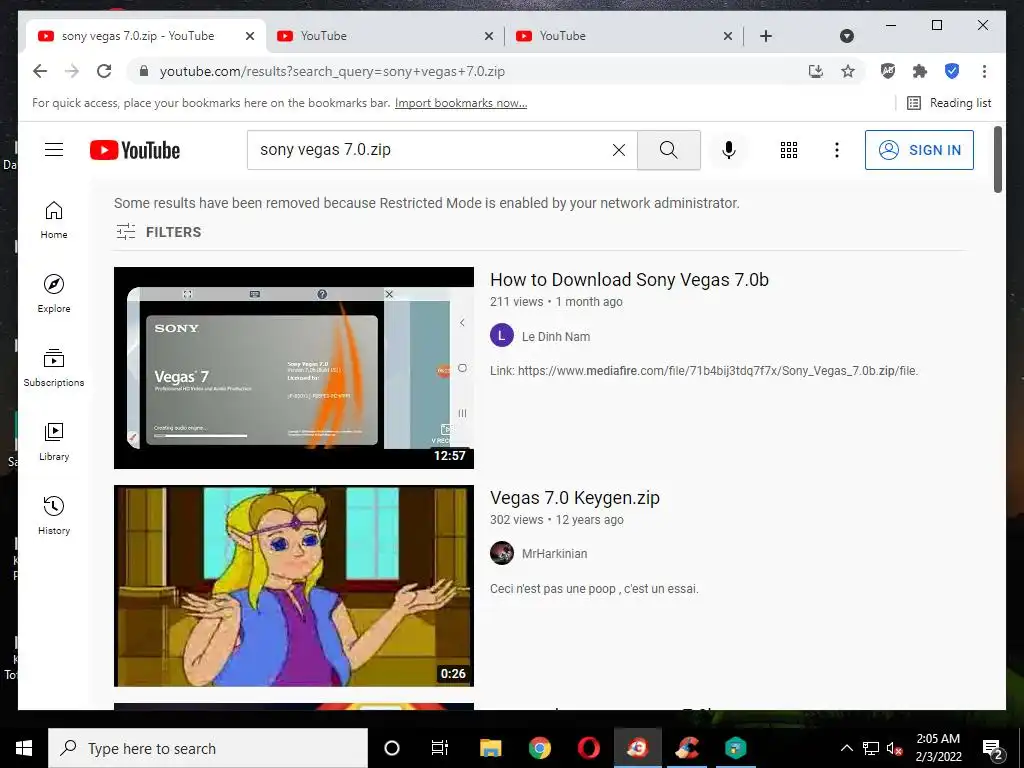Show hidden tray icons chevron
The image size is (1024, 768).
pos(846,748)
